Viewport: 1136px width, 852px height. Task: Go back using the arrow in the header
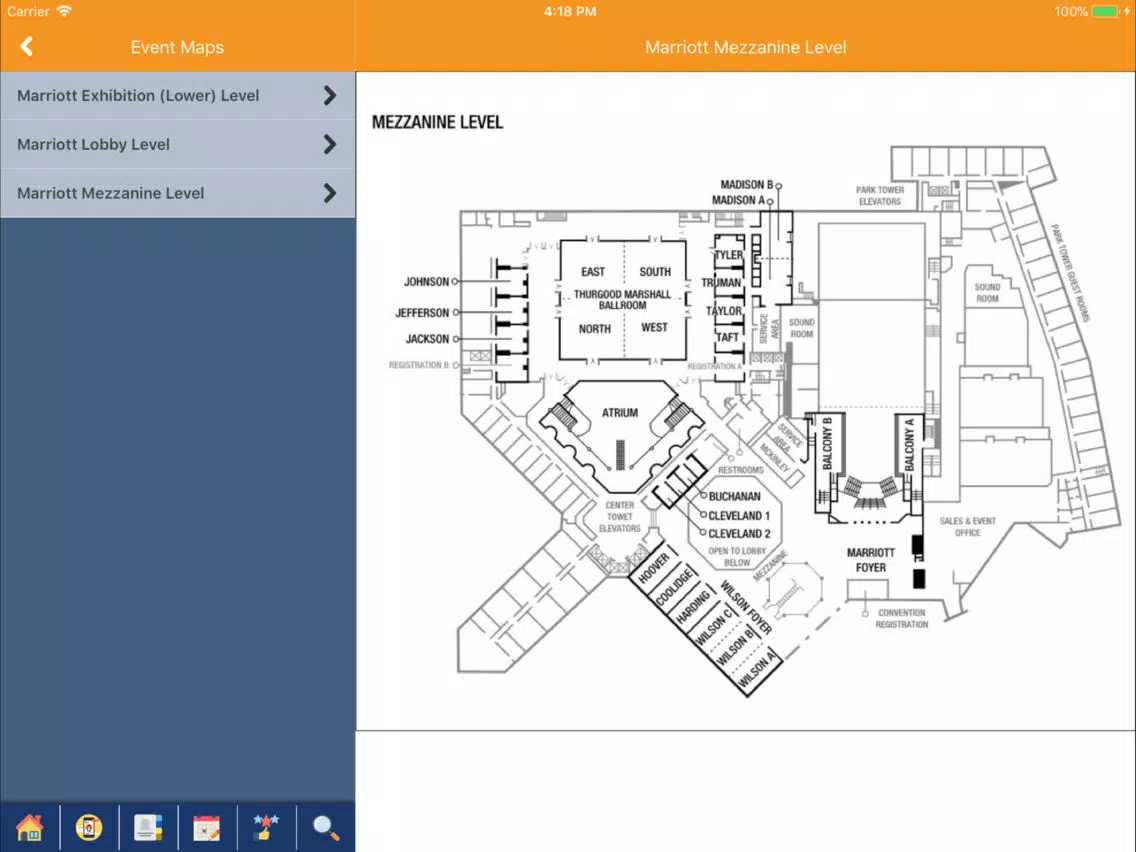pos(27,47)
